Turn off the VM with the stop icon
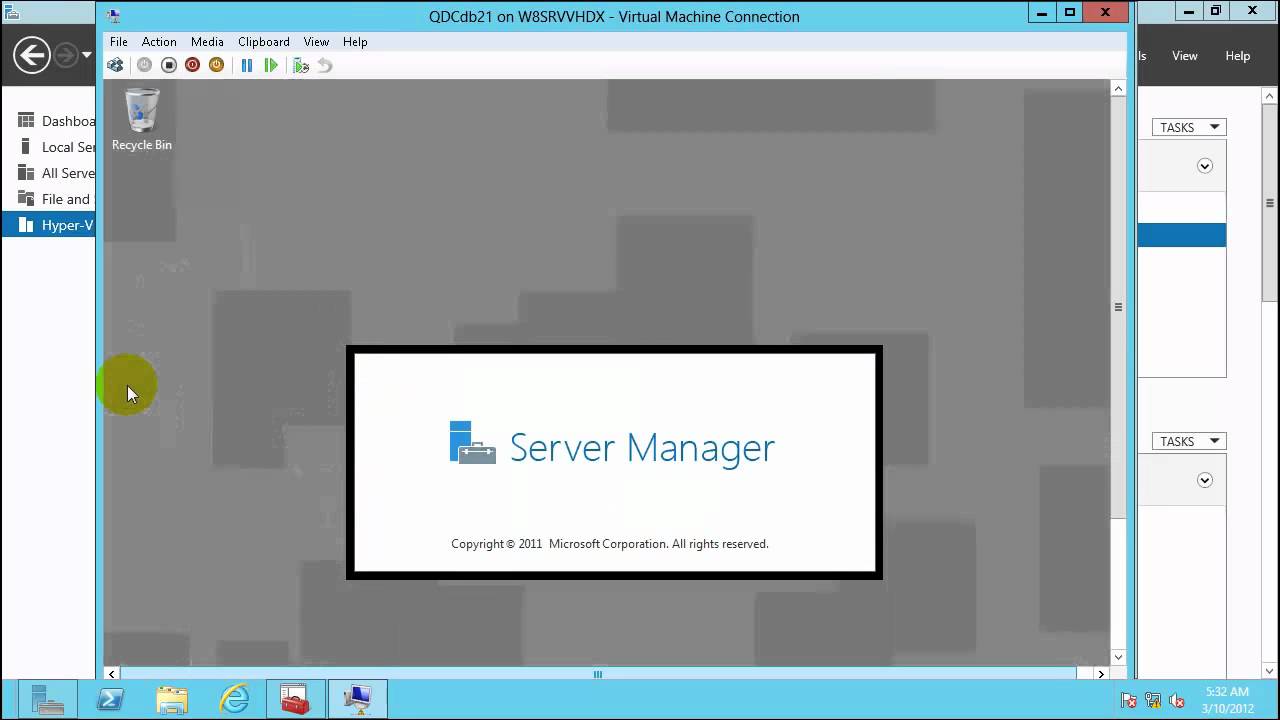The image size is (1280, 720). point(169,65)
